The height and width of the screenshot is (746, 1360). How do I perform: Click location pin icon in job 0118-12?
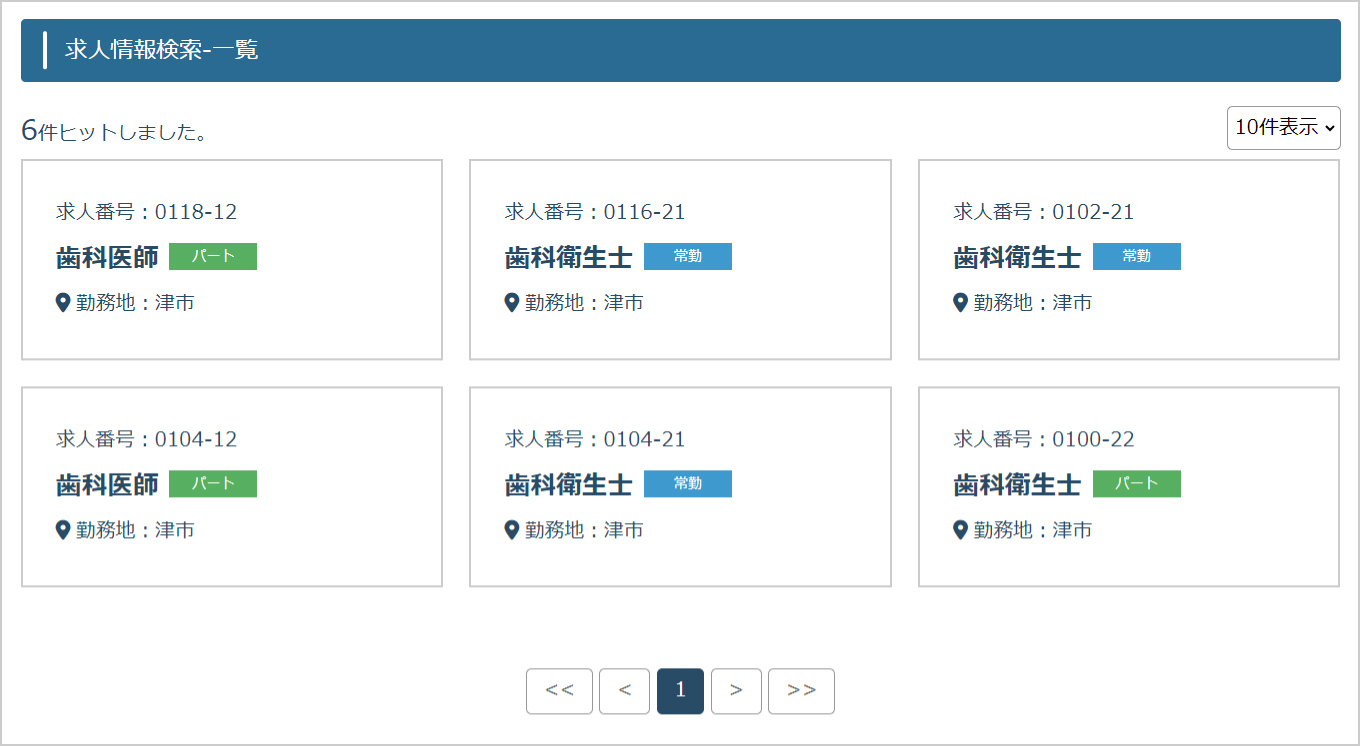63,302
